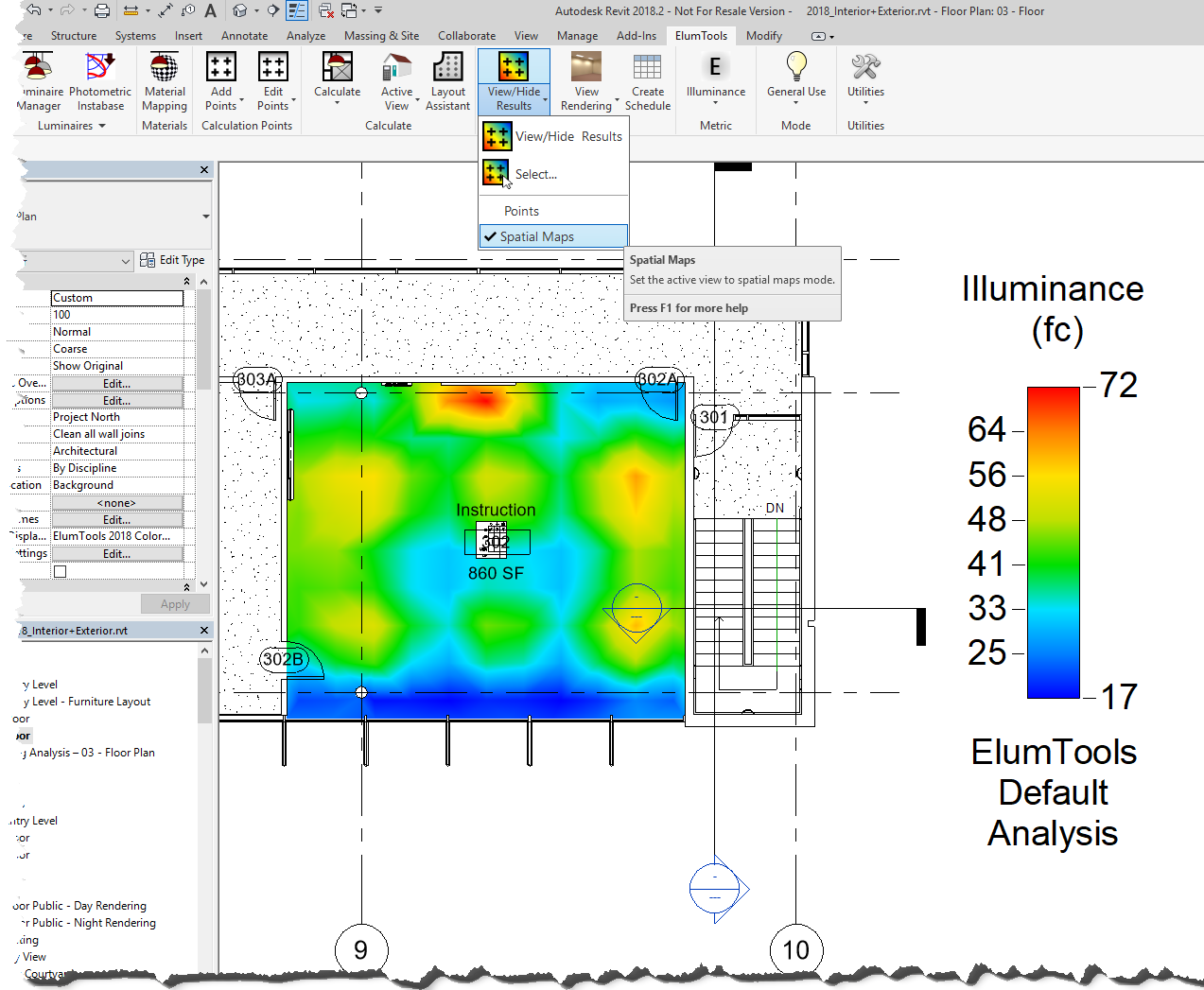1204x990 pixels.
Task: Click Active View tool icon
Action: pos(397,67)
